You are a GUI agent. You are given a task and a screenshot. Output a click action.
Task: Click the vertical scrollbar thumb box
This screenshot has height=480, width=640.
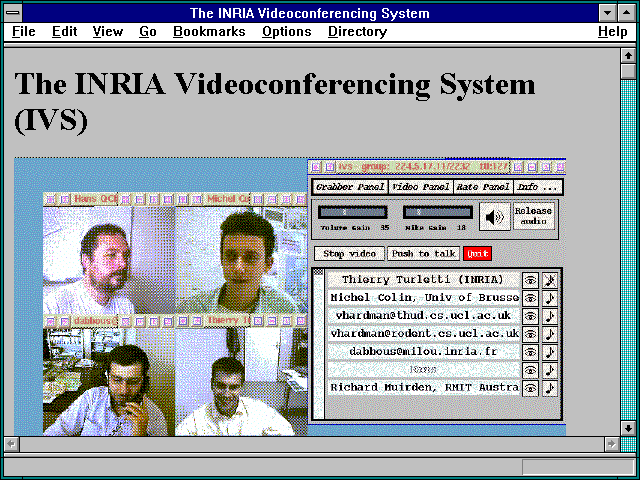pyautogui.click(x=628, y=71)
